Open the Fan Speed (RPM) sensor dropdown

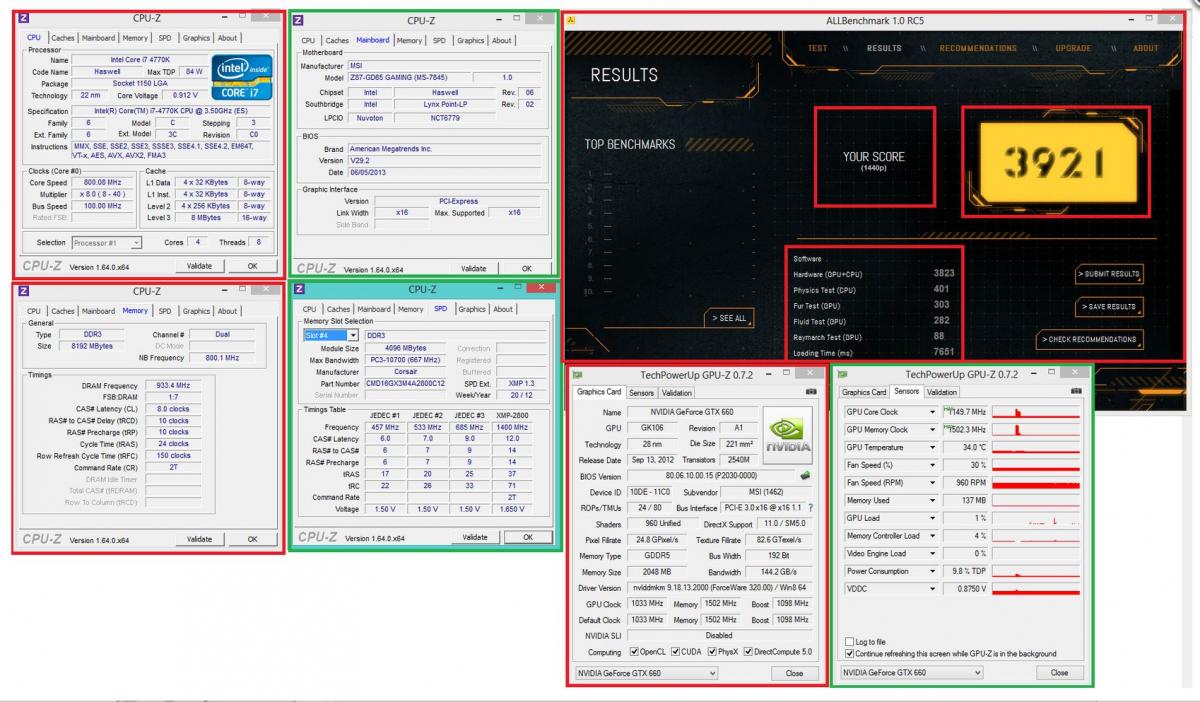[932, 483]
